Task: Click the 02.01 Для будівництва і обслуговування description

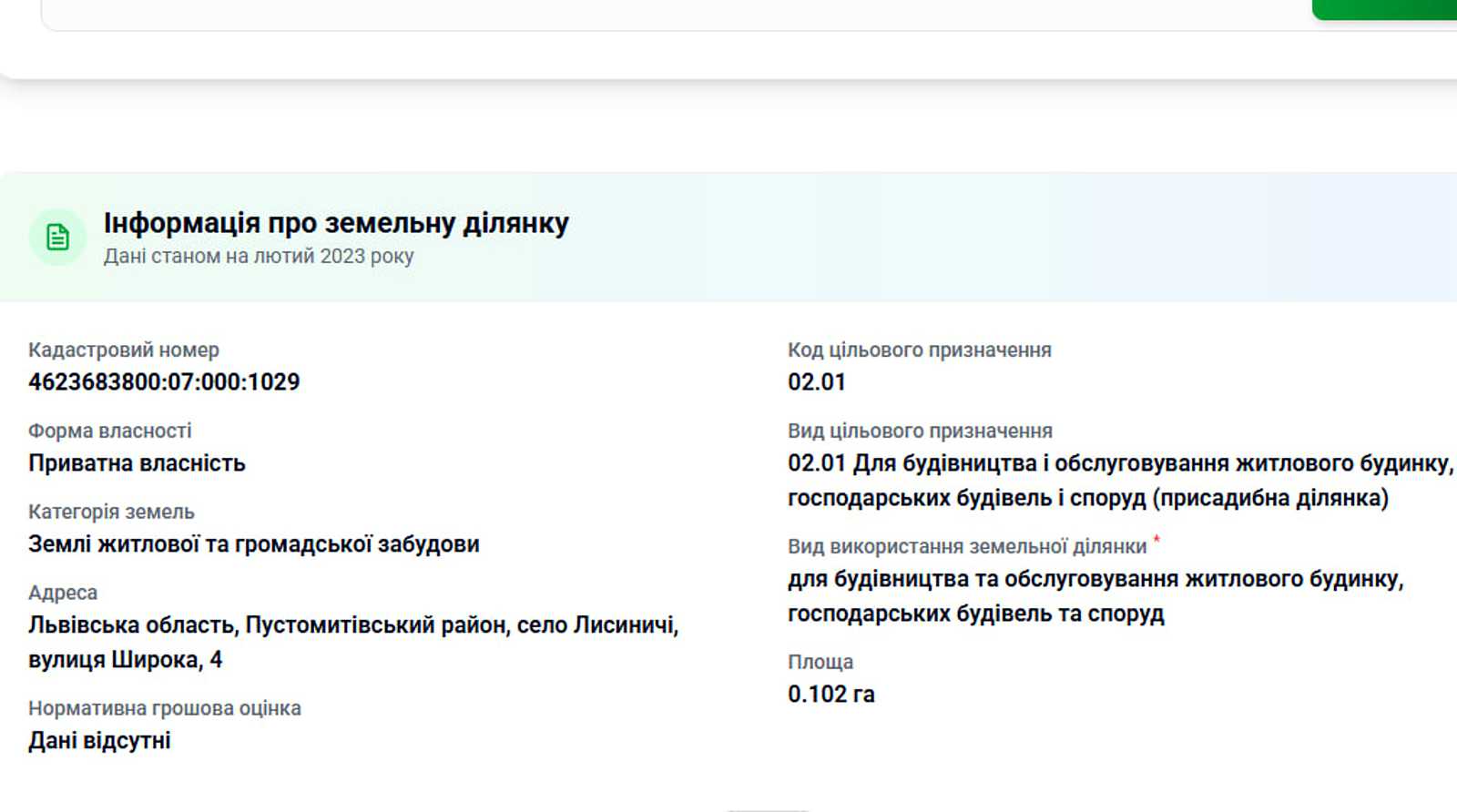Action: click(x=1120, y=481)
